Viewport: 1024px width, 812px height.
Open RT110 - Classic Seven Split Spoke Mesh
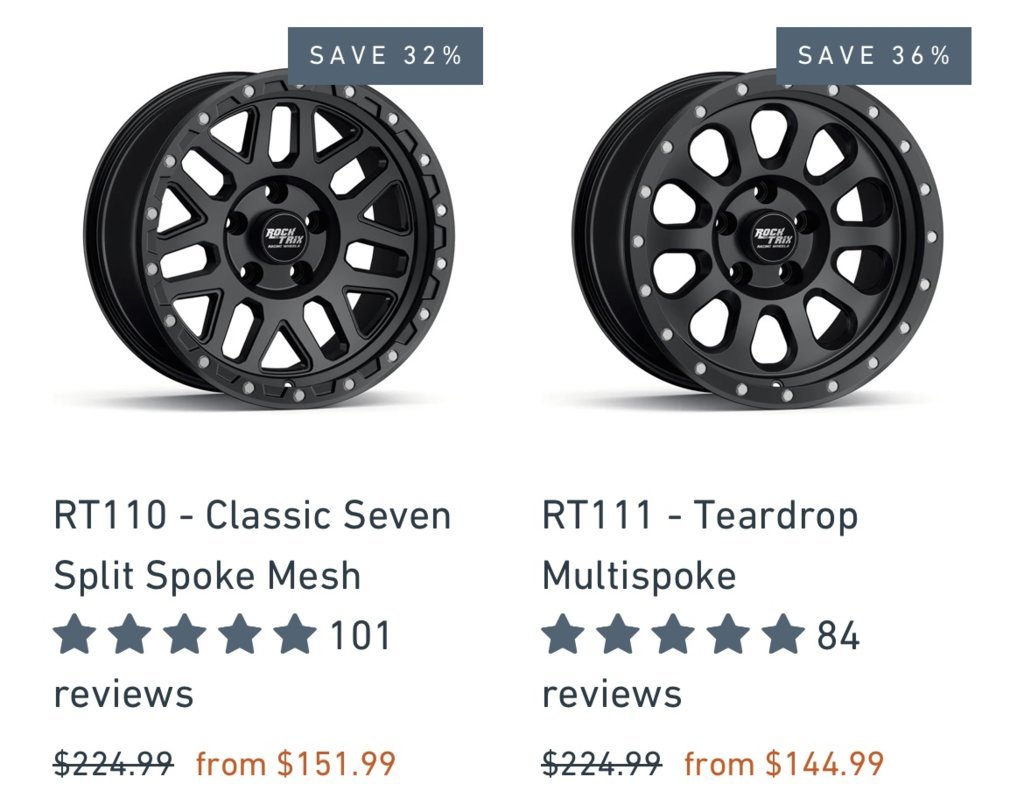pos(252,545)
